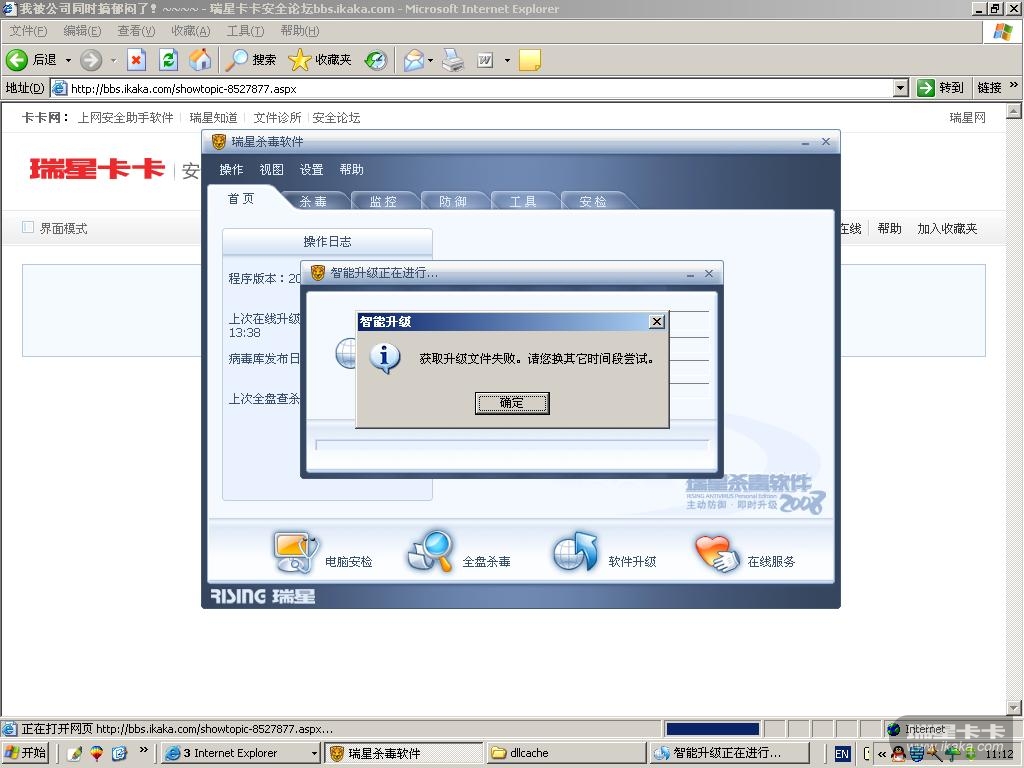Image resolution: width=1024 pixels, height=768 pixels.
Task: Go to Home page icon
Action: [200, 60]
